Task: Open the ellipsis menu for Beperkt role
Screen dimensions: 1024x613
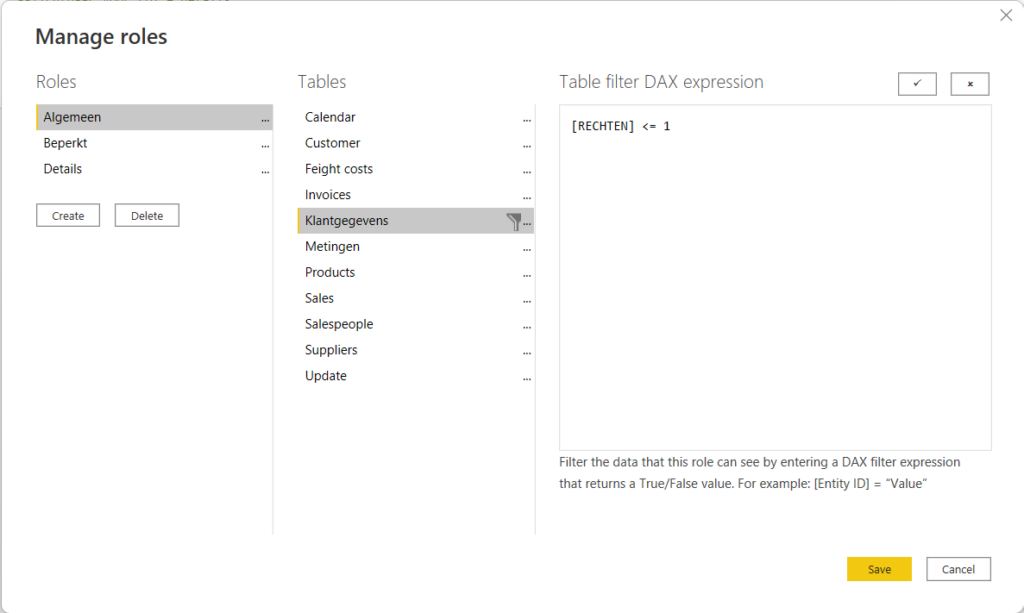Action: tap(265, 144)
